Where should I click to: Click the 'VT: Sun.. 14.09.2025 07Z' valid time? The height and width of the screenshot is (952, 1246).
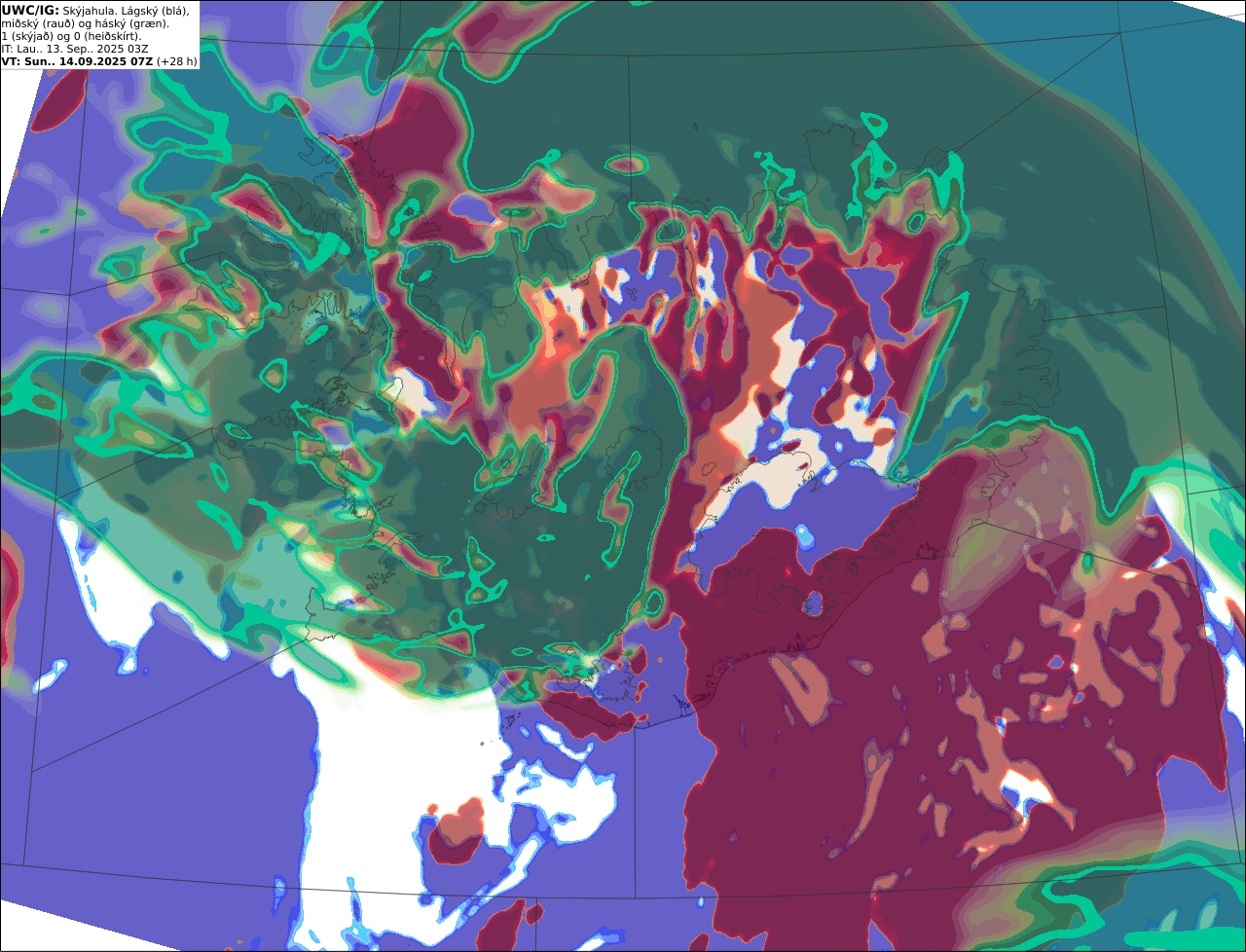(x=77, y=61)
